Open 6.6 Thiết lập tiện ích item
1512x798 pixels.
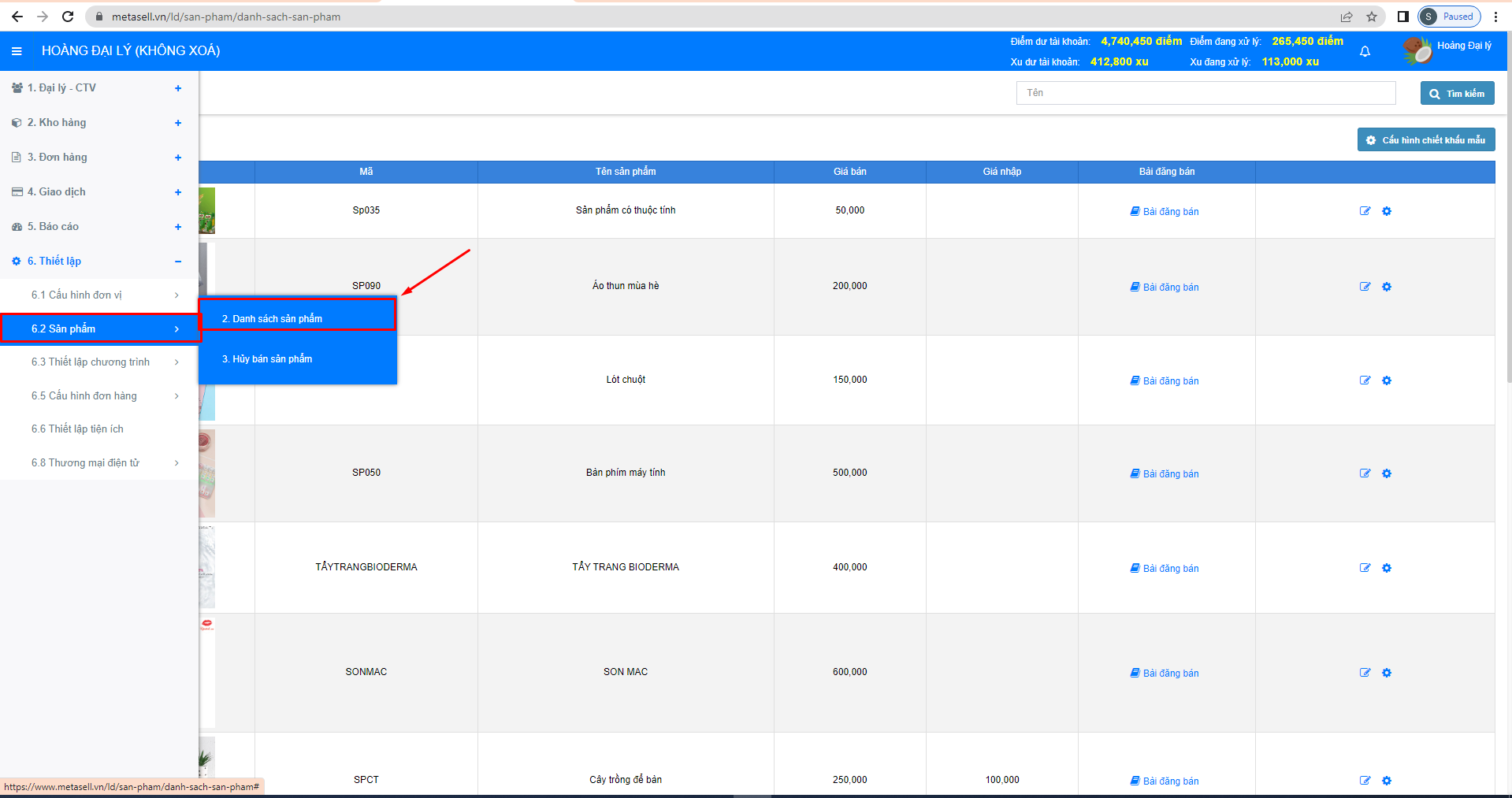(x=77, y=429)
